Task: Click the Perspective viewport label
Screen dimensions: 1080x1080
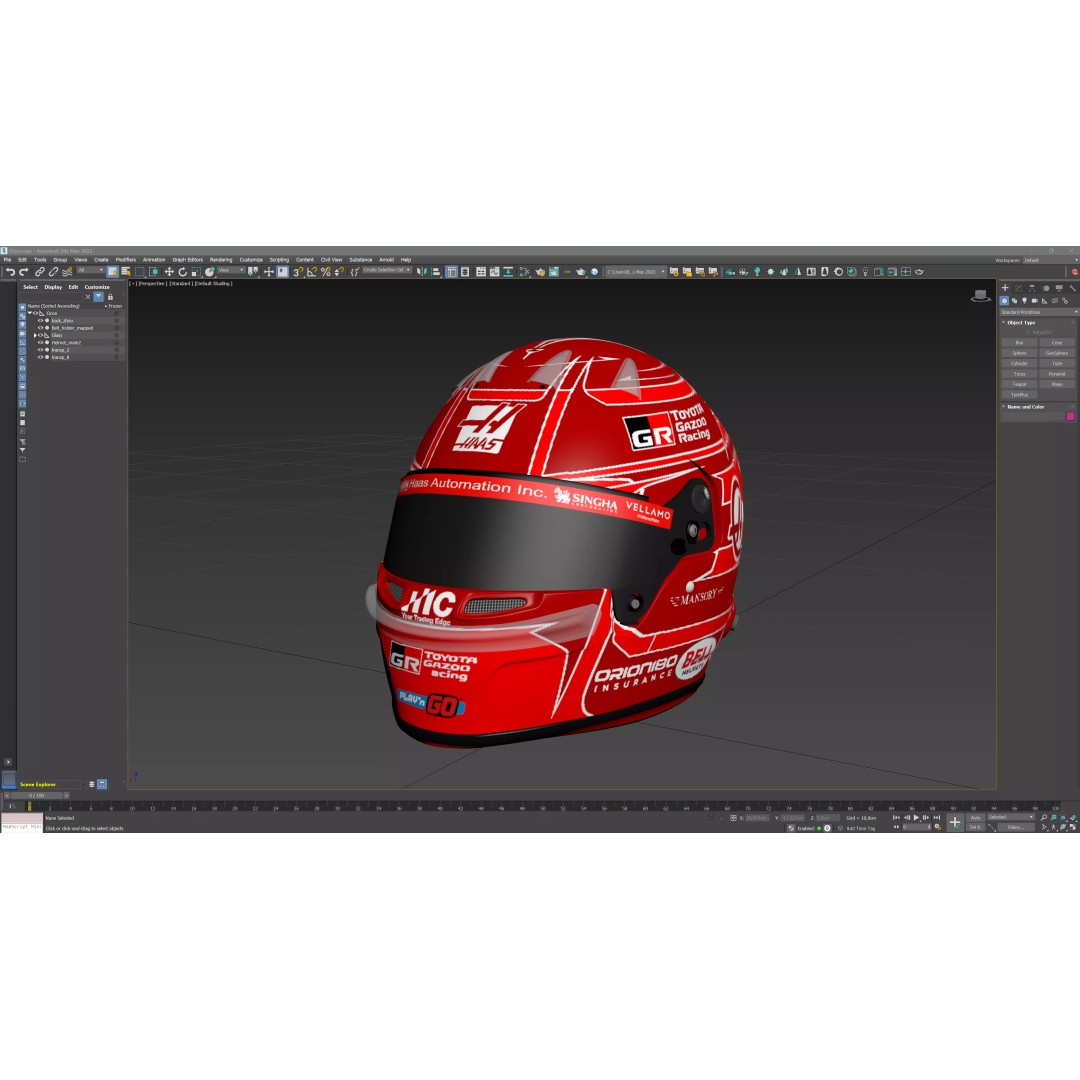Action: [x=152, y=284]
